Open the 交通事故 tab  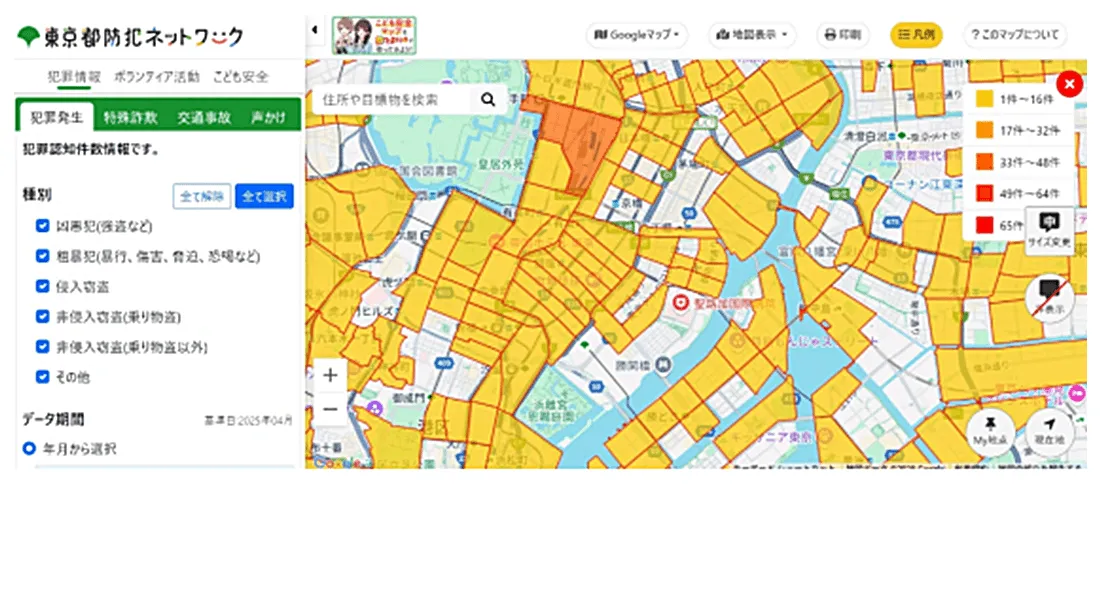click(204, 117)
